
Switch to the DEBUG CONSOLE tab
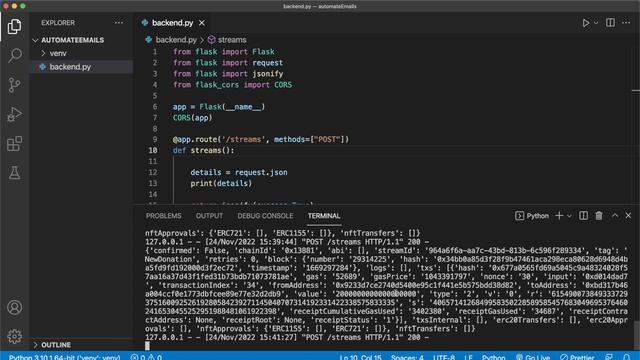(265, 216)
